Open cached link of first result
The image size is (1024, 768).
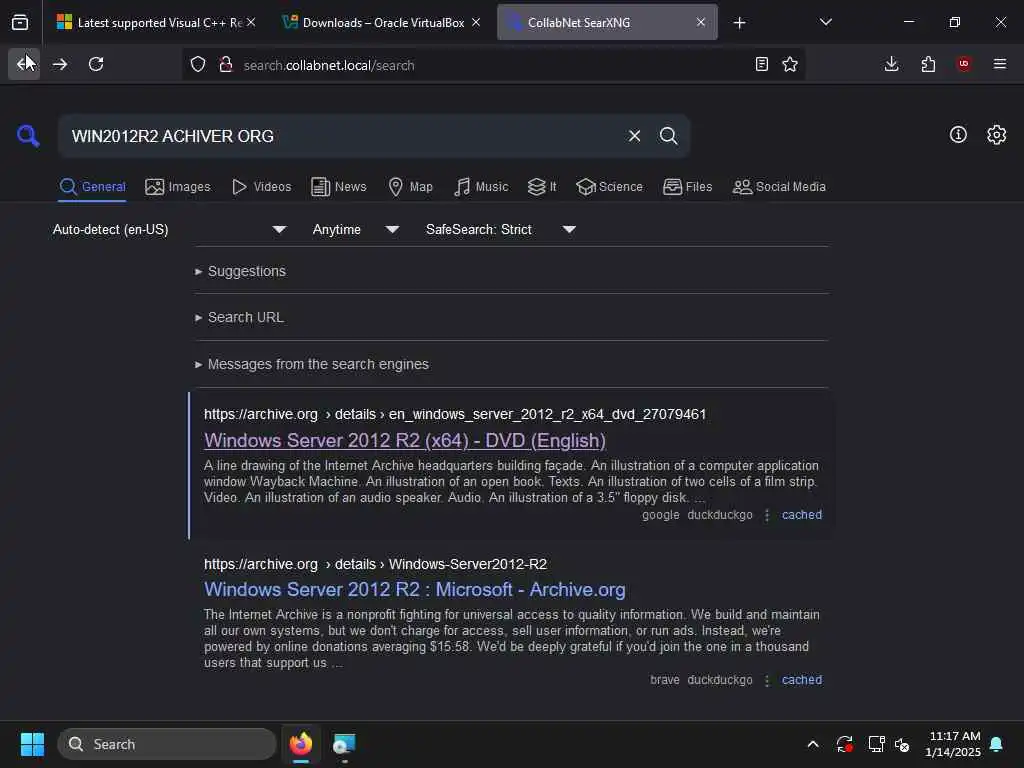pyautogui.click(x=801, y=515)
